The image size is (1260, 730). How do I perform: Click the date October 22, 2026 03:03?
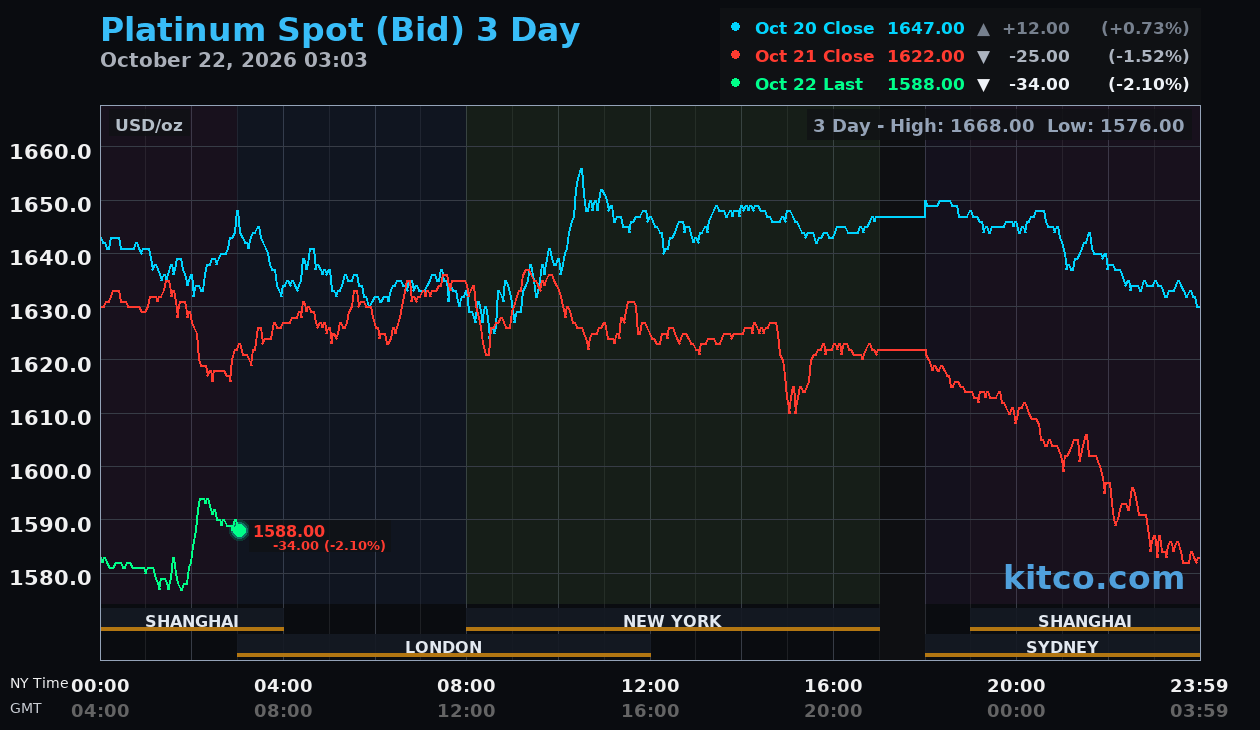pyautogui.click(x=234, y=60)
